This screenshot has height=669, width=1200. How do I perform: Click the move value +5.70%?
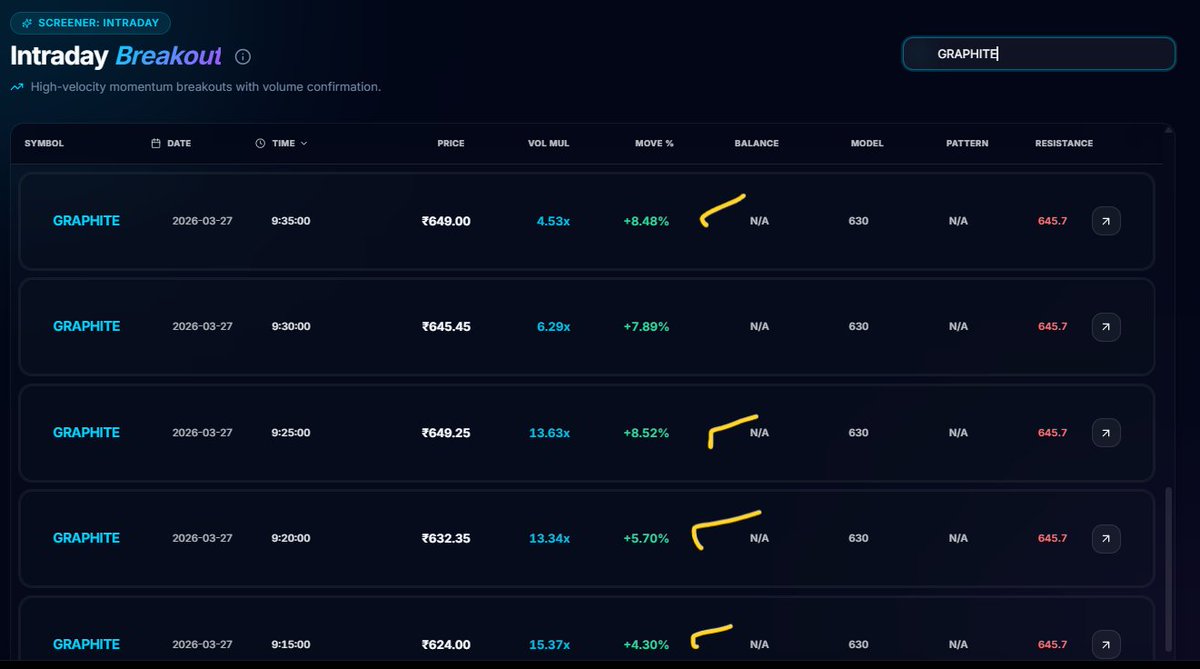tap(646, 538)
